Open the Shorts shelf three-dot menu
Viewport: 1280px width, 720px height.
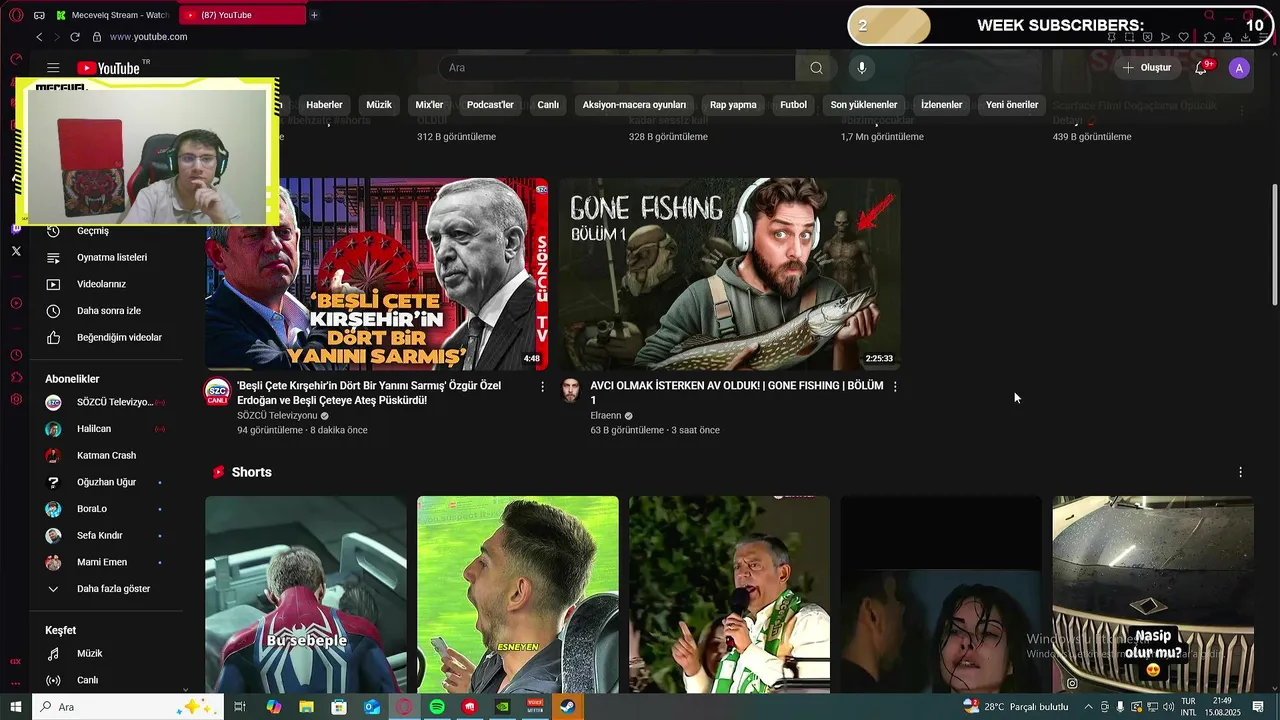tap(1240, 472)
